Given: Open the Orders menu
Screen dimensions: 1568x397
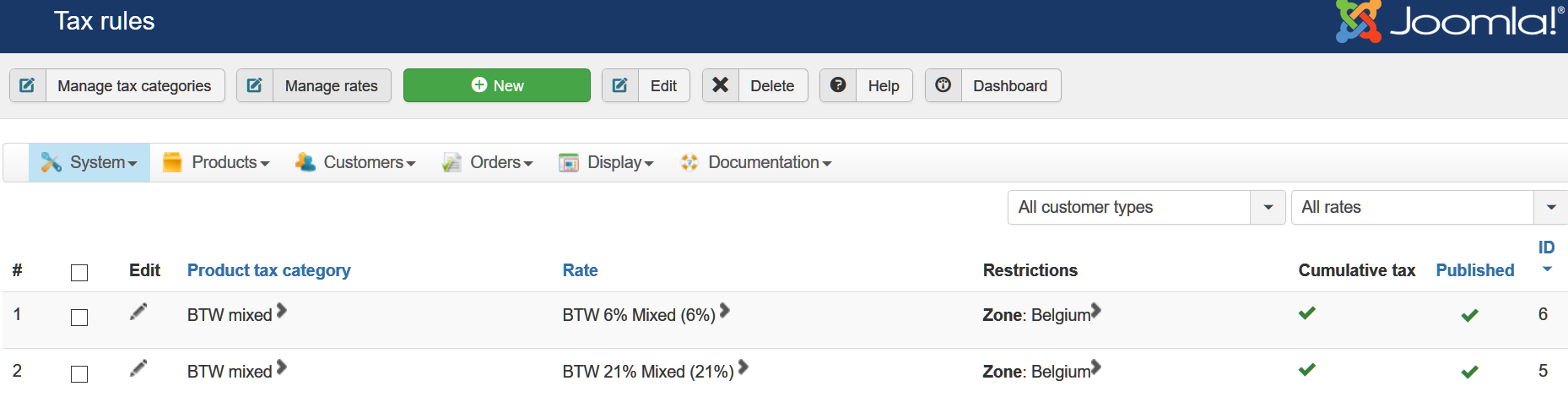Looking at the screenshot, I should click(488, 162).
